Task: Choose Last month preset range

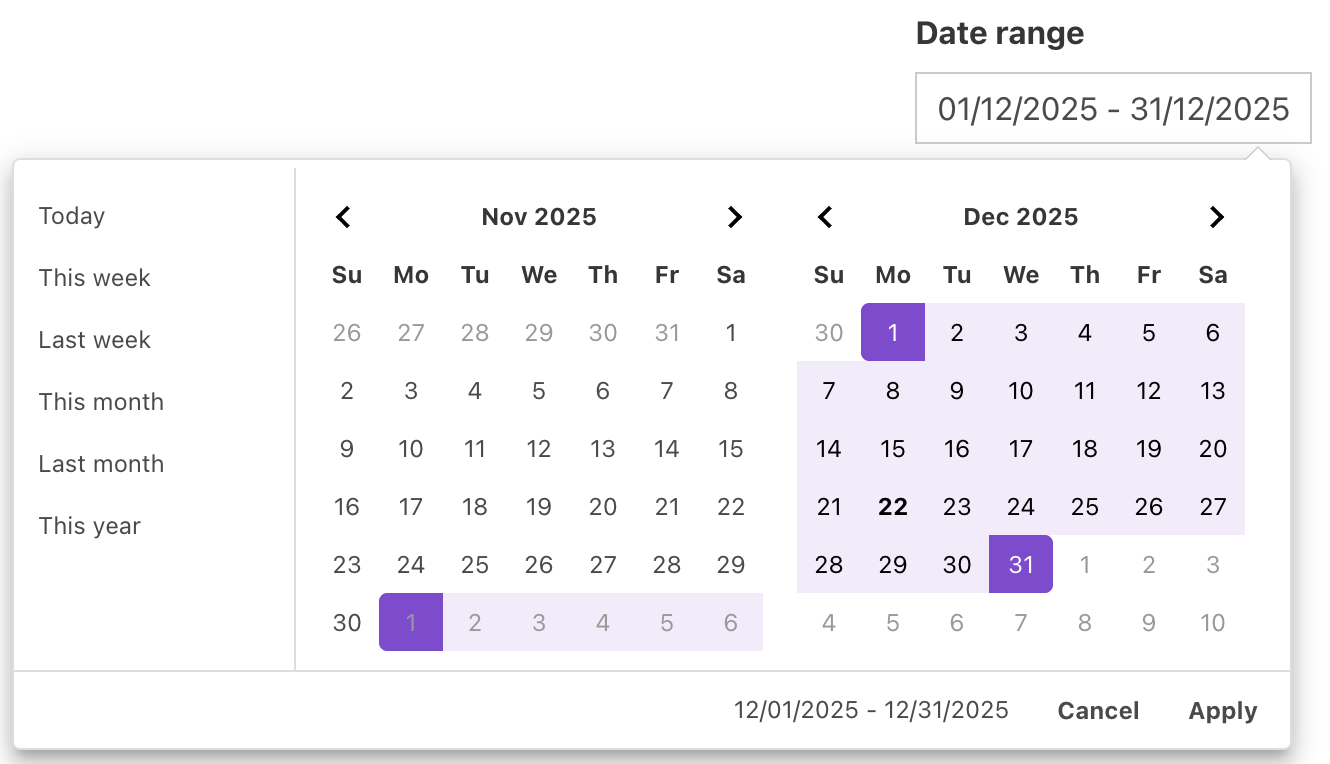Action: pos(101,464)
